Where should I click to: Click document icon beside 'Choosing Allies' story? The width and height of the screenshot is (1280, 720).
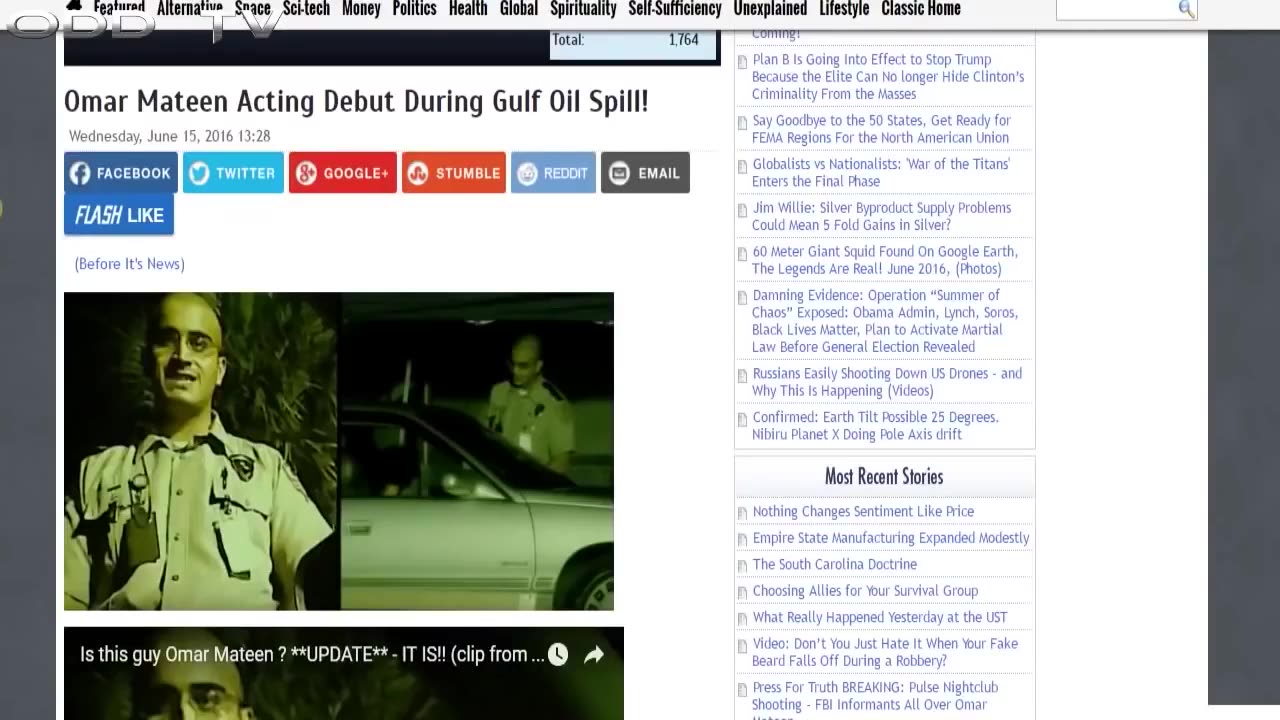[742, 593]
